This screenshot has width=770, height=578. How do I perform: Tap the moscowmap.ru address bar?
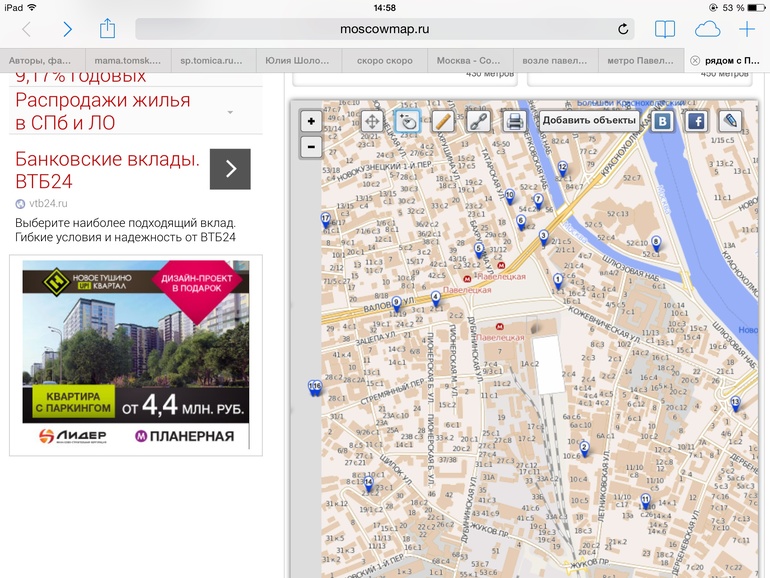pyautogui.click(x=385, y=29)
